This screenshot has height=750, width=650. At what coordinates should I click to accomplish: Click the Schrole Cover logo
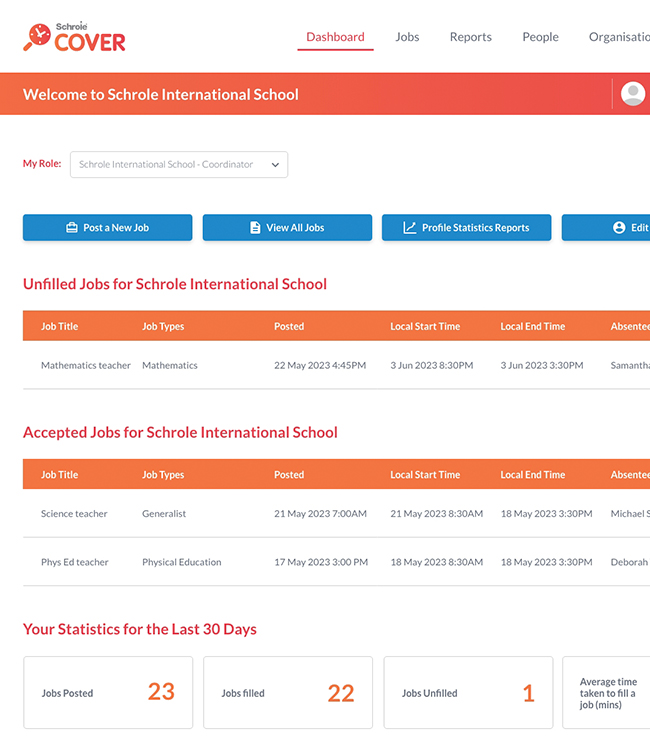pos(75,37)
